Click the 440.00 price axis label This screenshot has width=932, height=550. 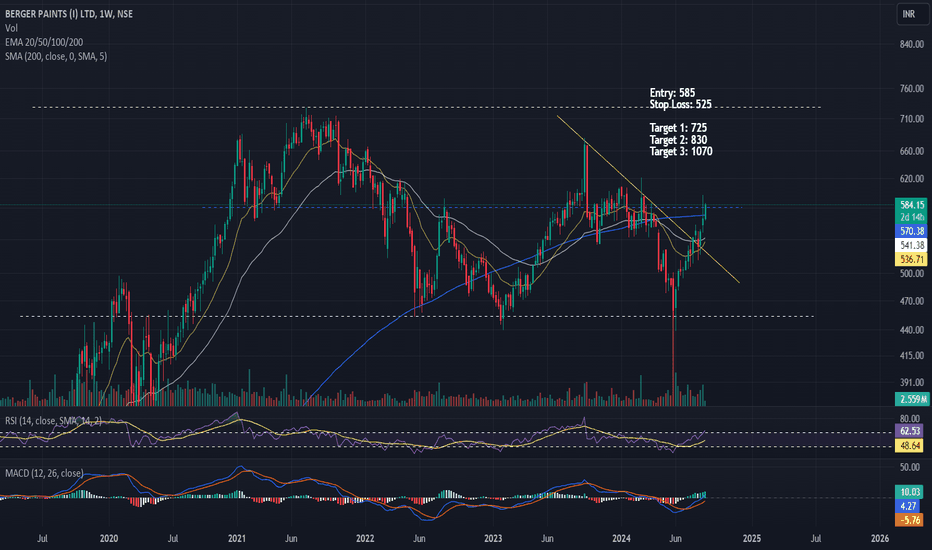[x=912, y=330]
